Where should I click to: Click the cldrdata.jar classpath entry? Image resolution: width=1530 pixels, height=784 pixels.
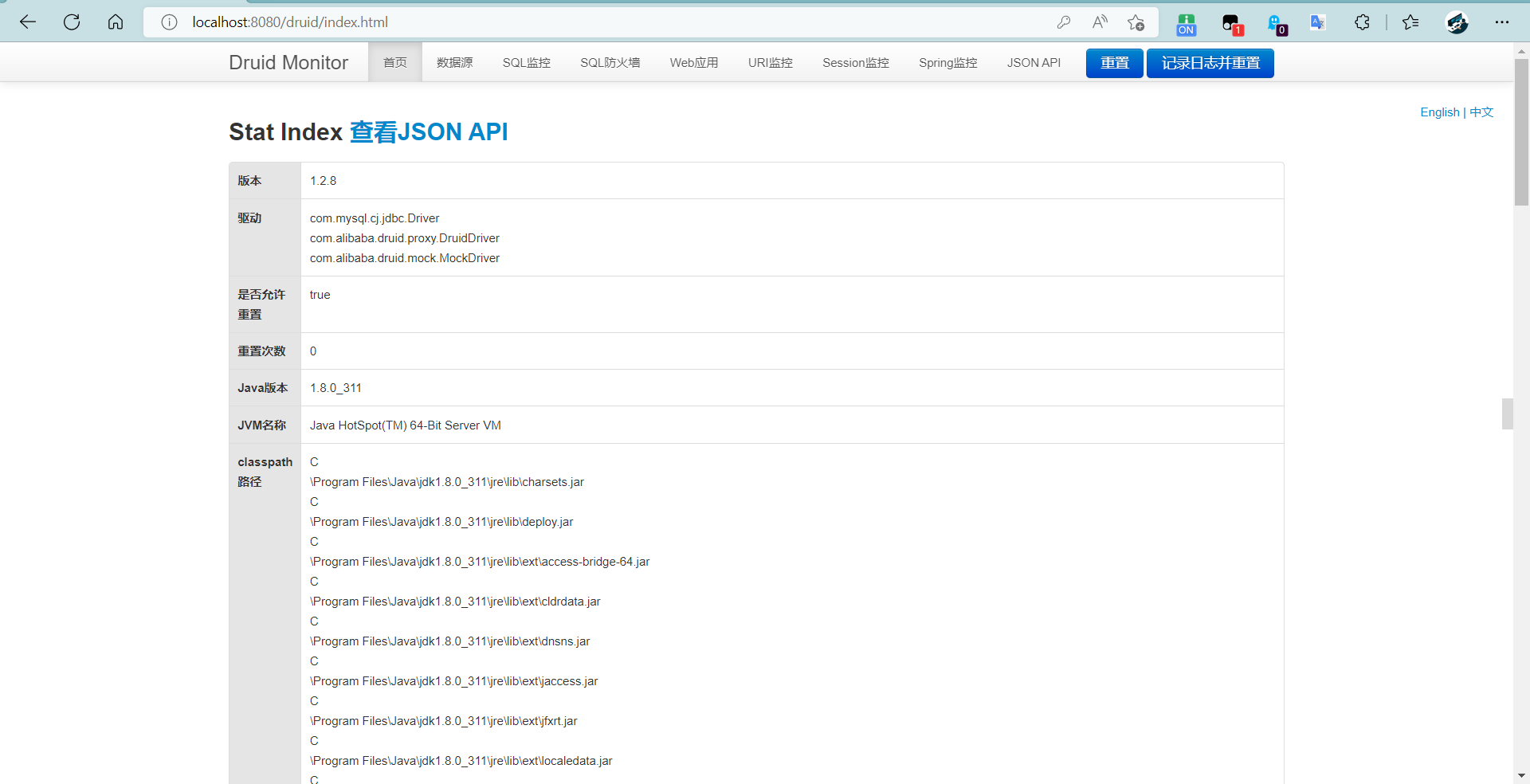(455, 602)
